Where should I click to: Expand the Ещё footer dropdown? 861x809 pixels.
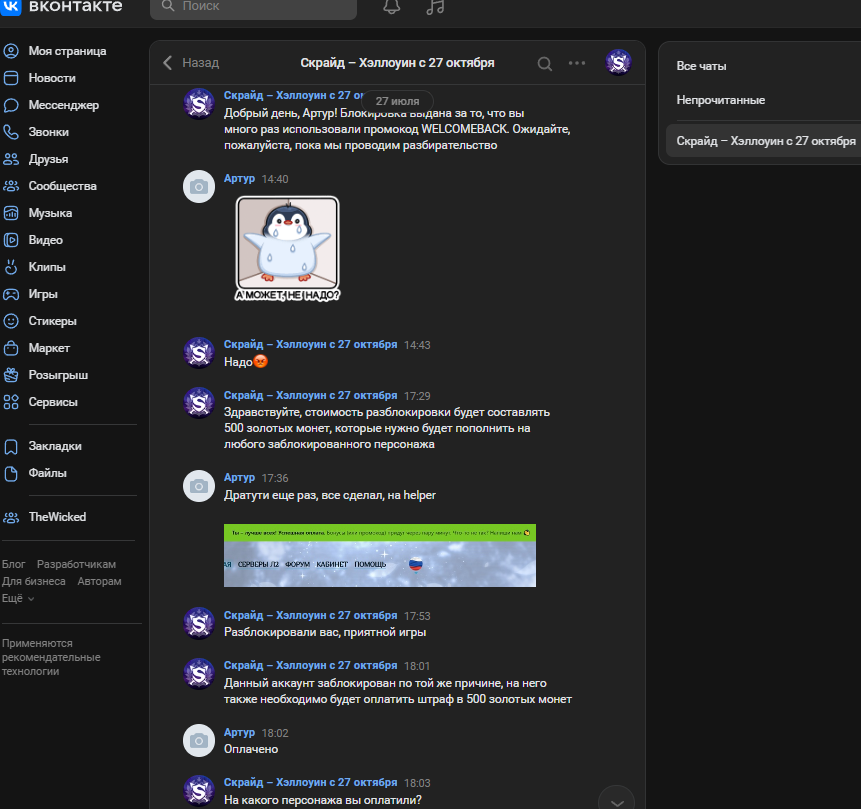pyautogui.click(x=18, y=598)
